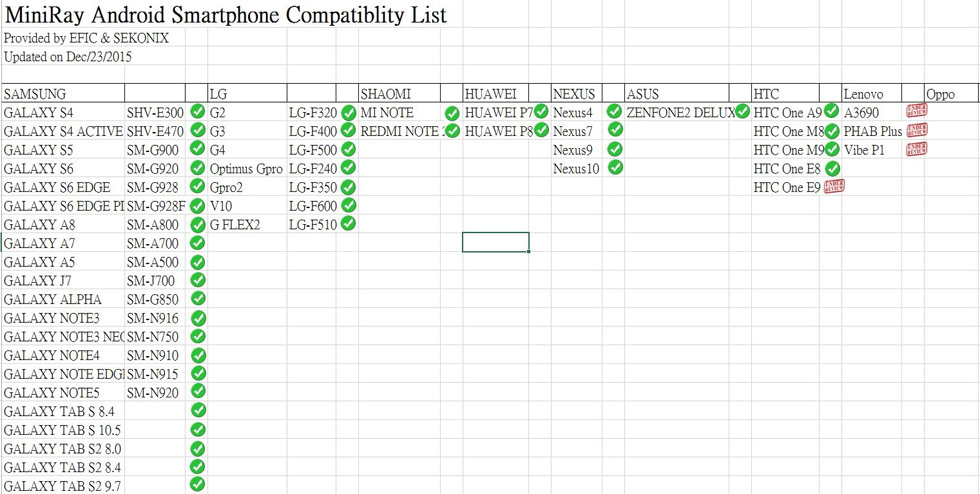This screenshot has width=980, height=494.
Task: Select the GALAXY TAB S2 8.4 cell
Action: click(x=63, y=467)
